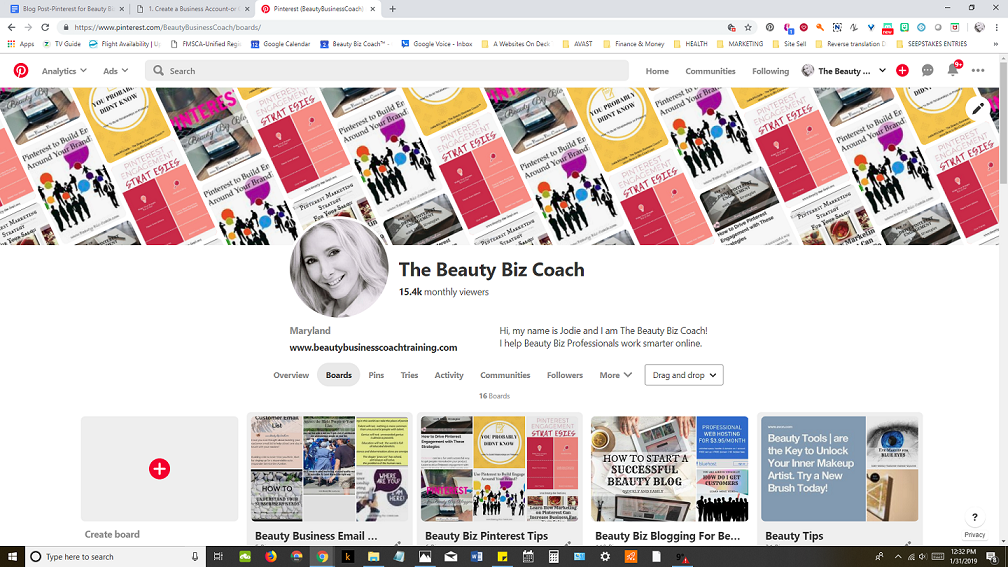Click the Windows Type here to search box

point(116,557)
